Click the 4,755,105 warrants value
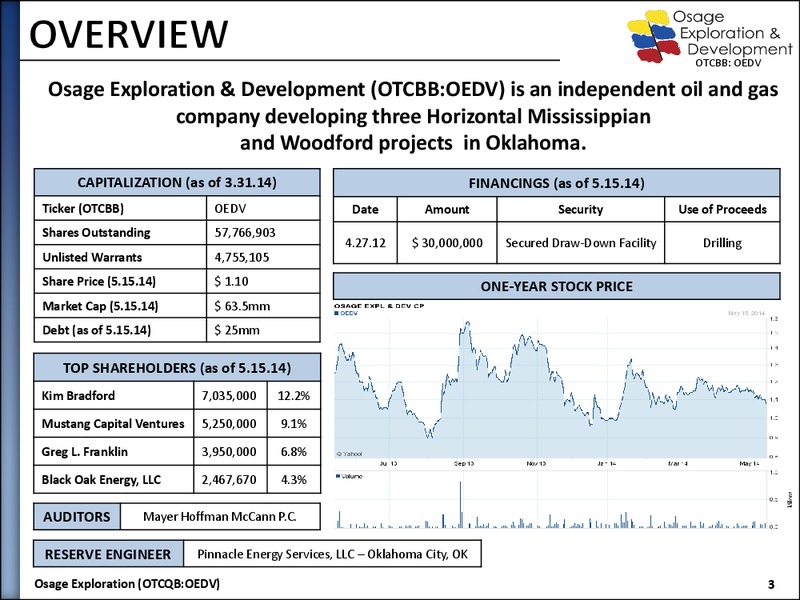The height and width of the screenshot is (600, 800). point(241,257)
